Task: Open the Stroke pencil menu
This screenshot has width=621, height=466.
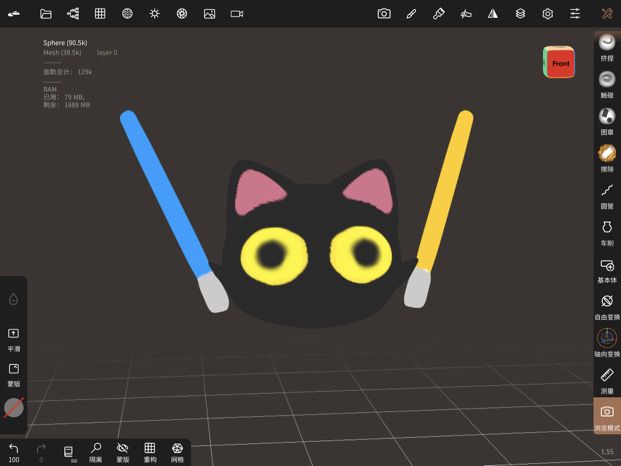Action: click(x=411, y=14)
